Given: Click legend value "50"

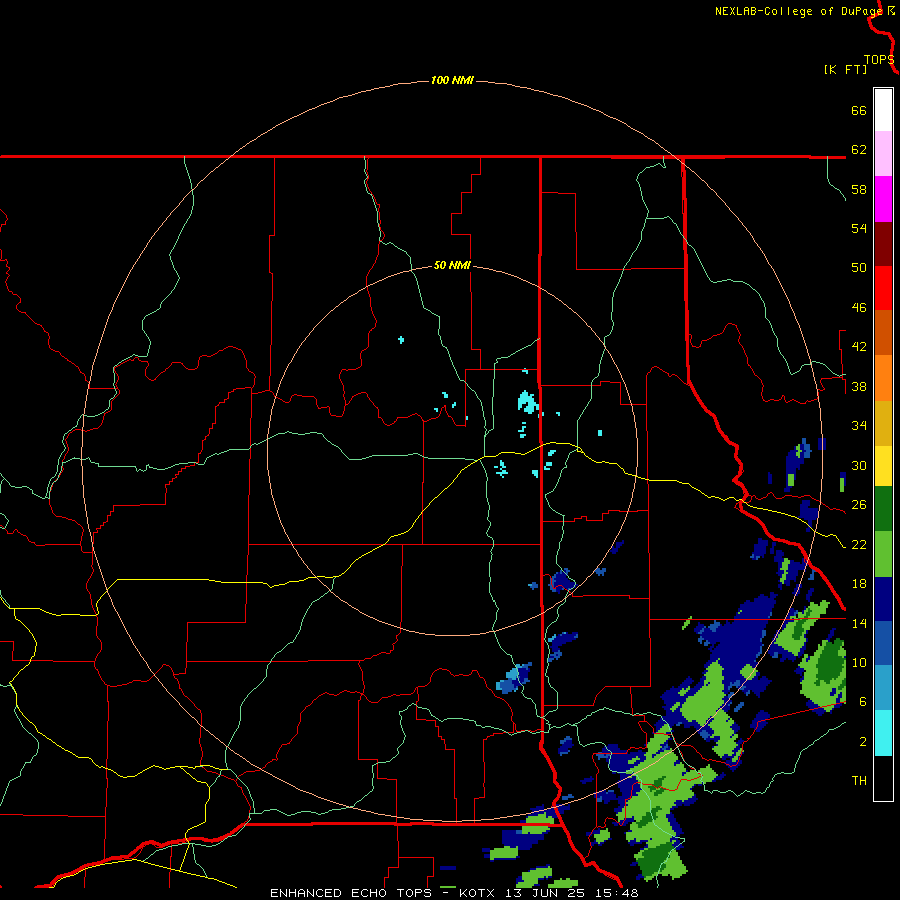Looking at the screenshot, I should coord(859,268).
